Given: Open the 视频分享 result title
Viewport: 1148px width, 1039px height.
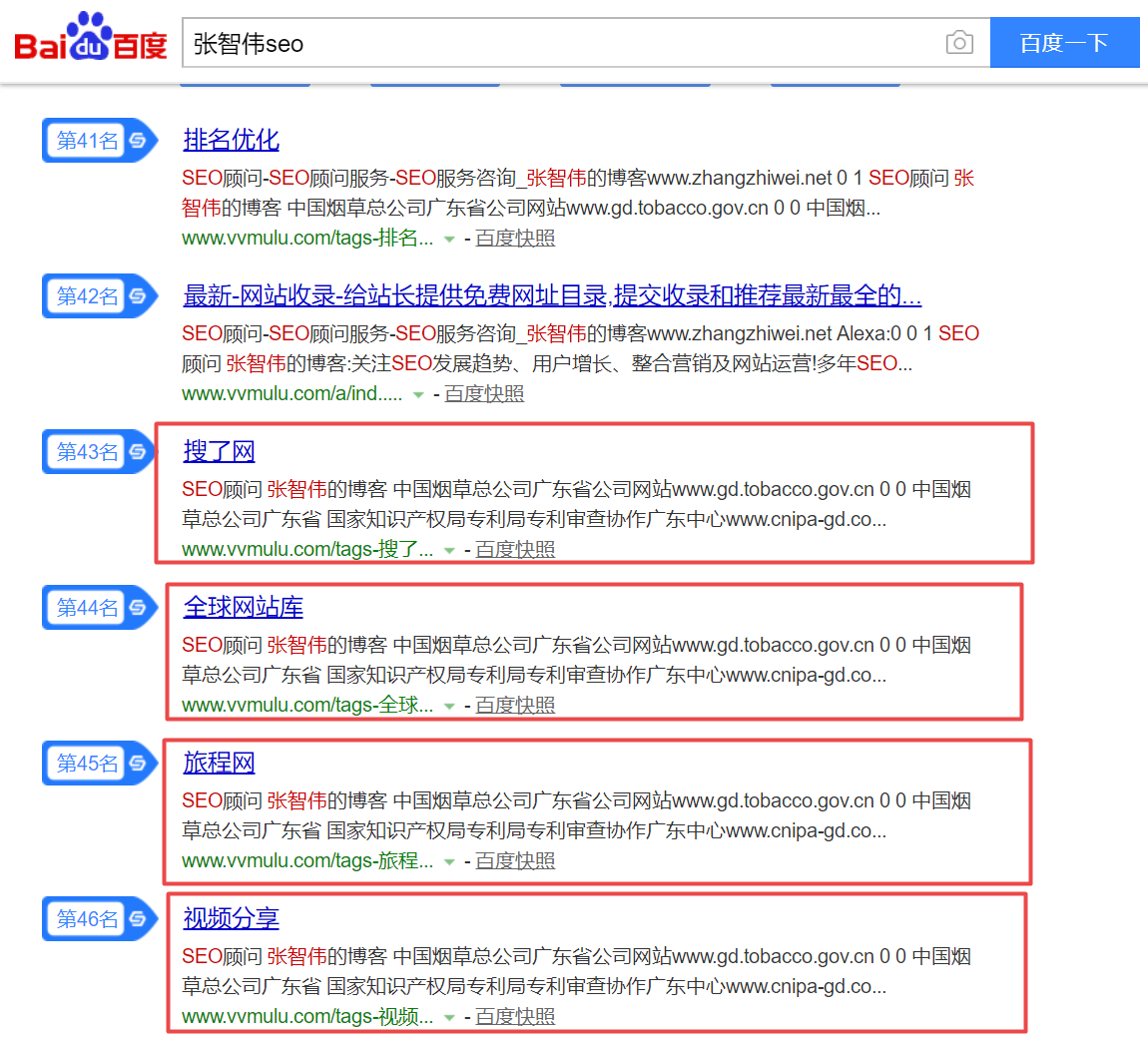Looking at the screenshot, I should 231,919.
